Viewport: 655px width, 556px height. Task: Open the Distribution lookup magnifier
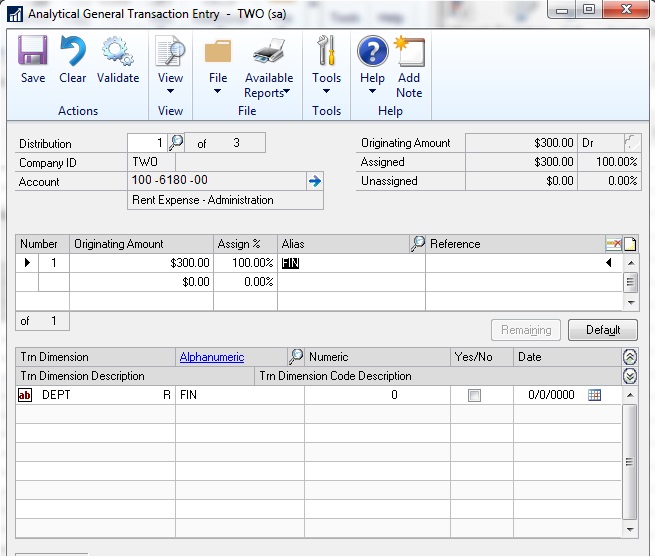coord(176,143)
